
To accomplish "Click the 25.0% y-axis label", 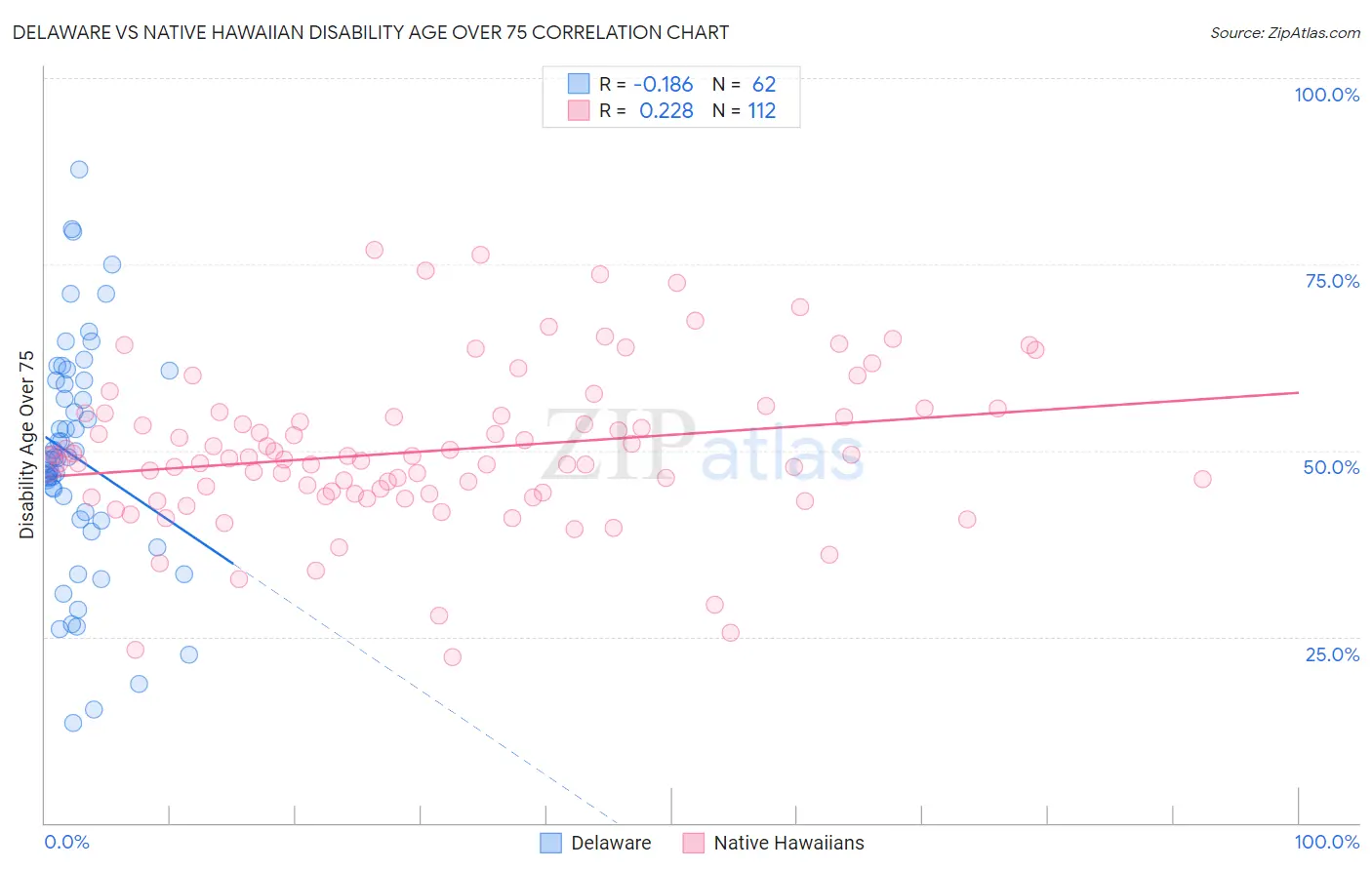I will click(x=1332, y=653).
